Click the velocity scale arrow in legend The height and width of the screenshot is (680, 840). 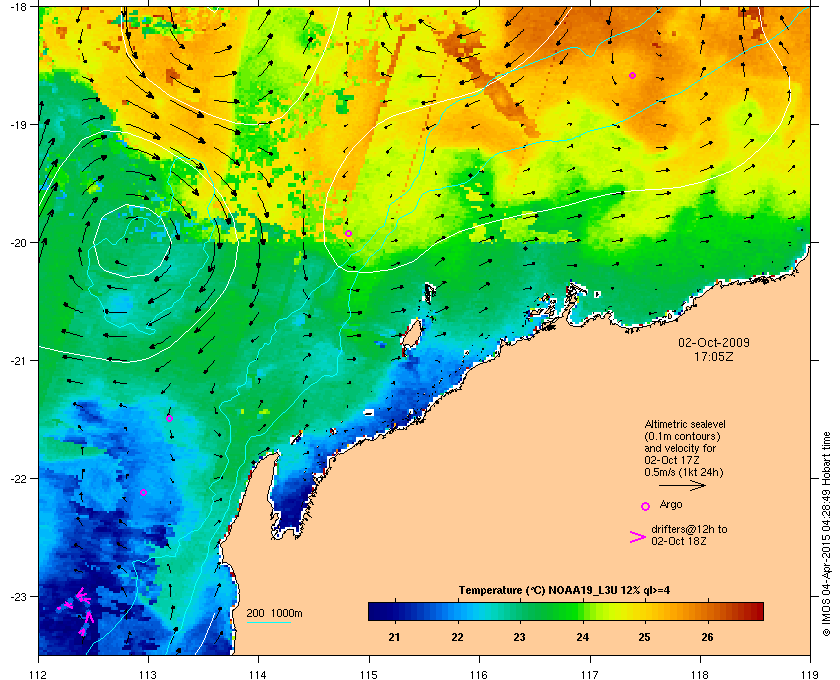682,486
